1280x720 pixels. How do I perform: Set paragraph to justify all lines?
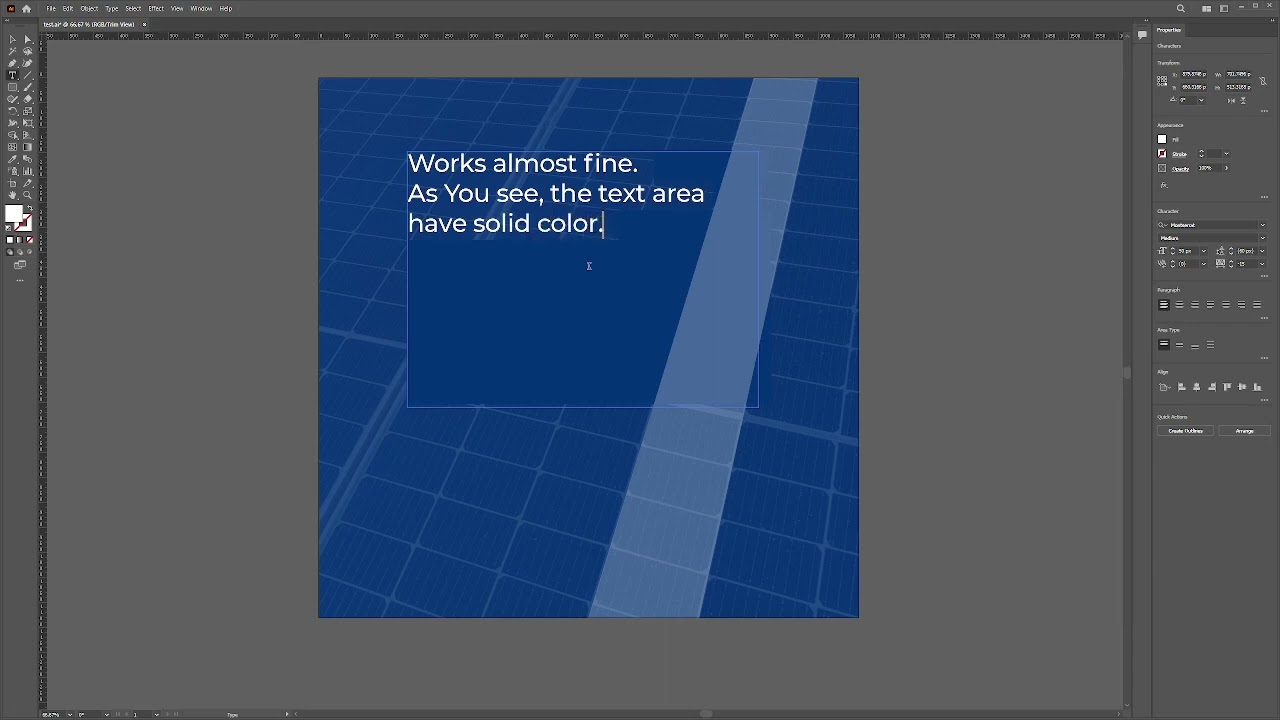tap(1257, 305)
